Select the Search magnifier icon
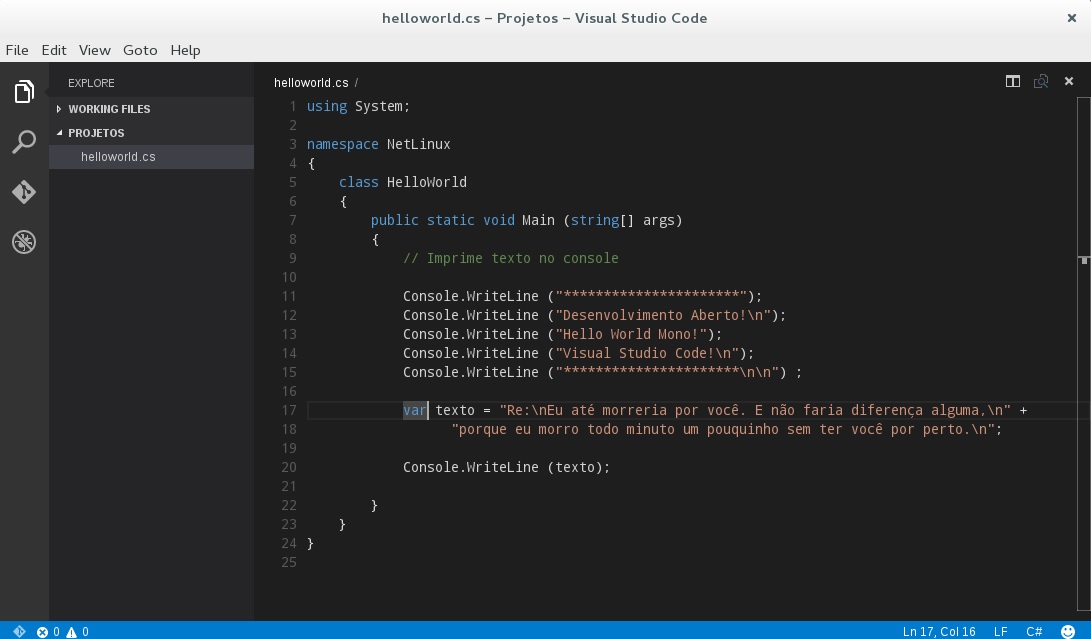The image size is (1091, 639). click(24, 141)
